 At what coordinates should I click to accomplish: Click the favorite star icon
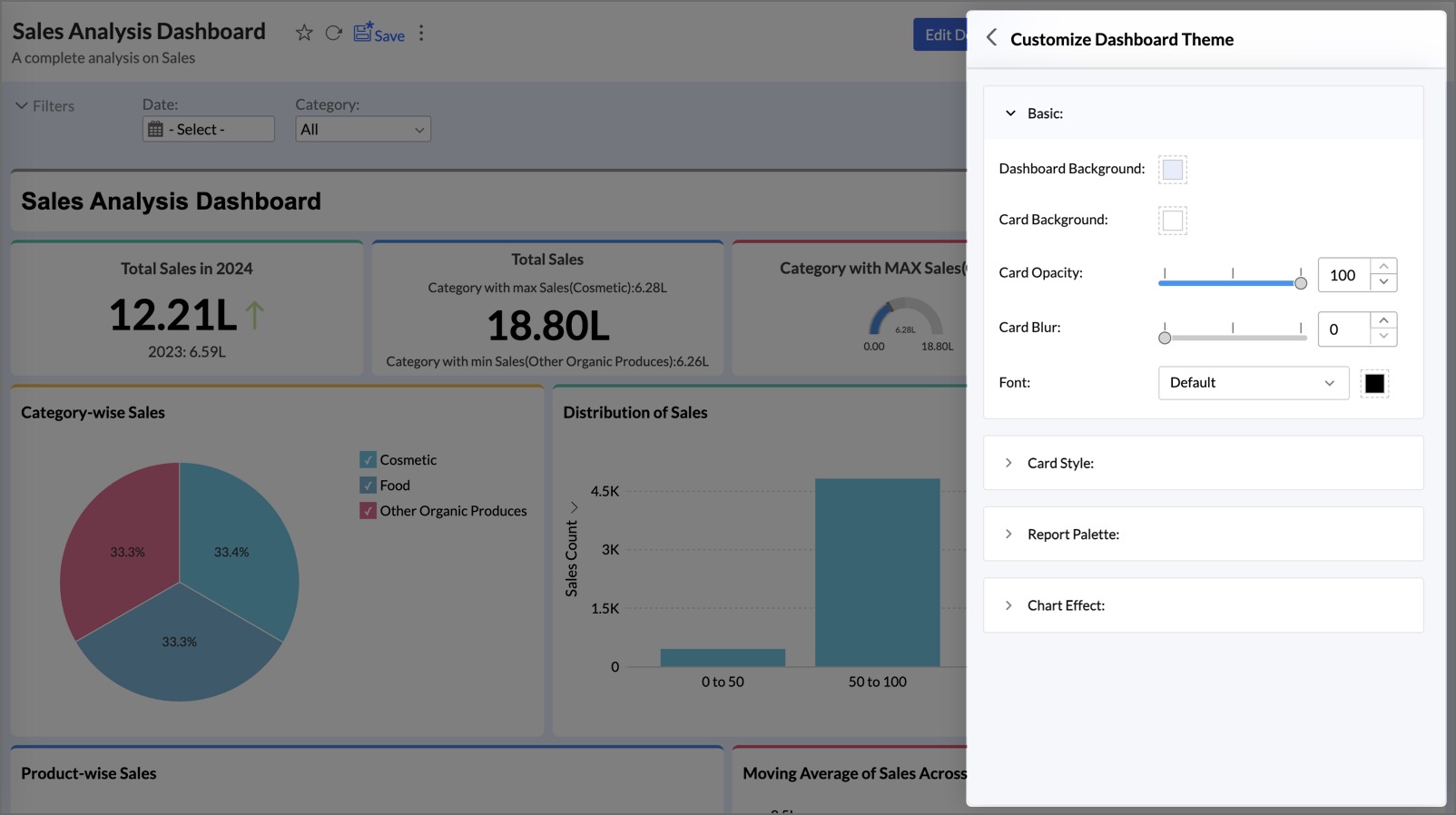click(304, 34)
